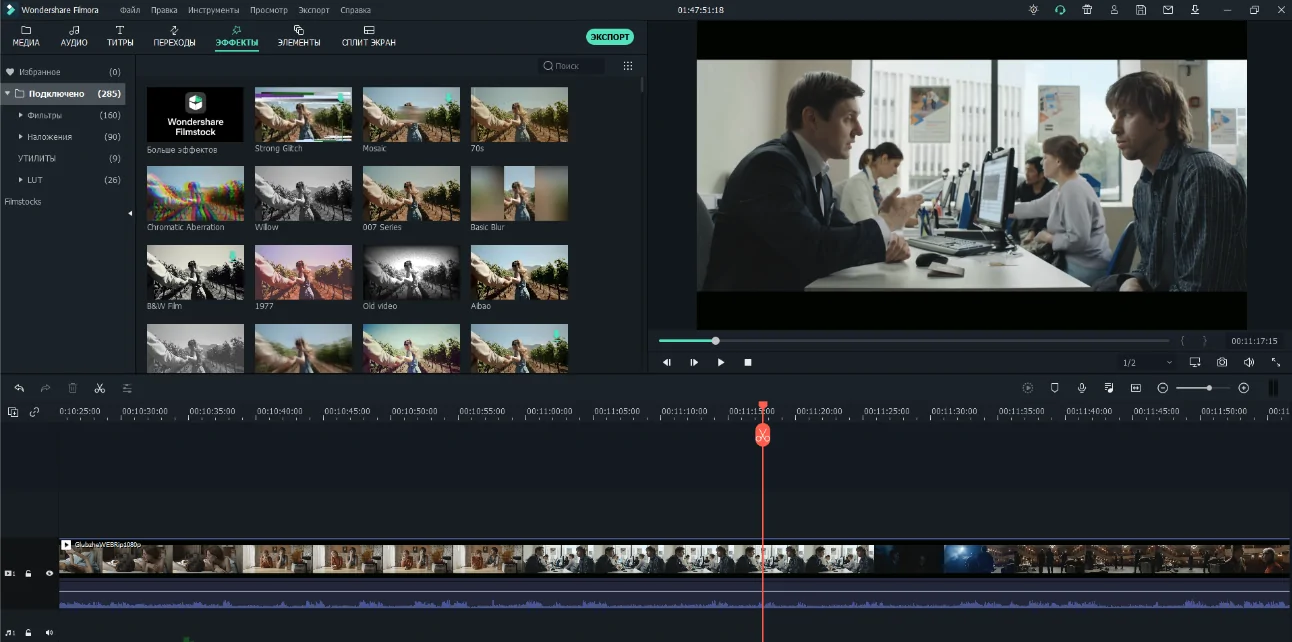Step back one frame in preview
The height and width of the screenshot is (642, 1292).
667,362
